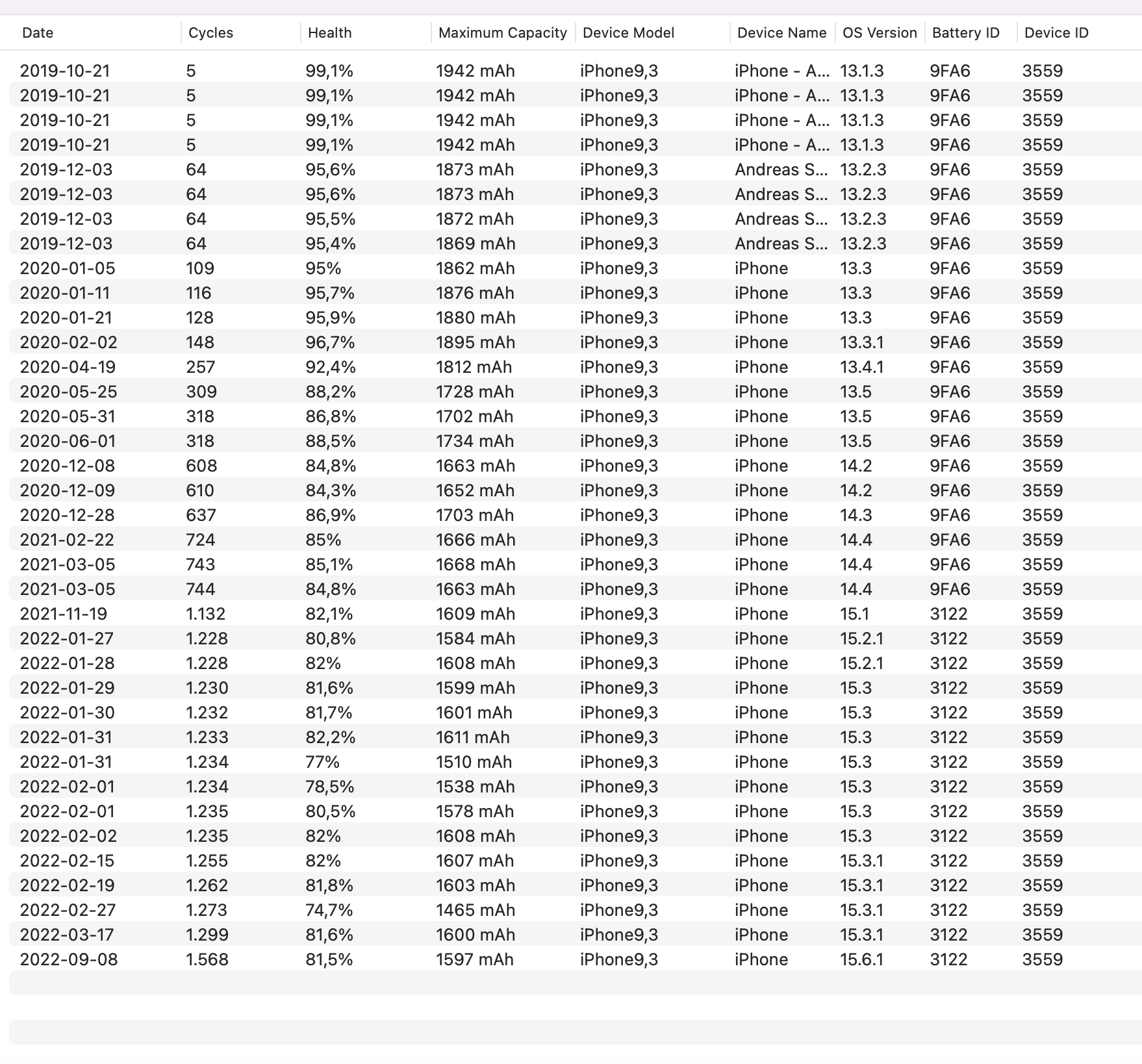Click the 1510 mAh capacity cell
The width and height of the screenshot is (1142, 1064).
[474, 762]
